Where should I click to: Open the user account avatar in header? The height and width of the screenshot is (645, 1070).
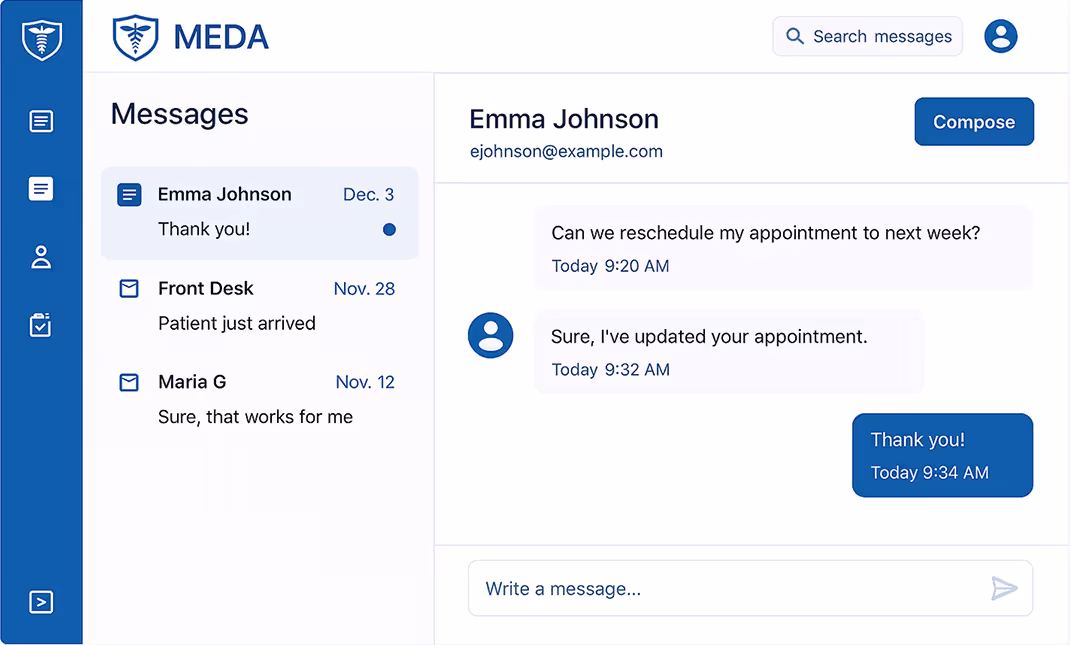tap(1000, 36)
